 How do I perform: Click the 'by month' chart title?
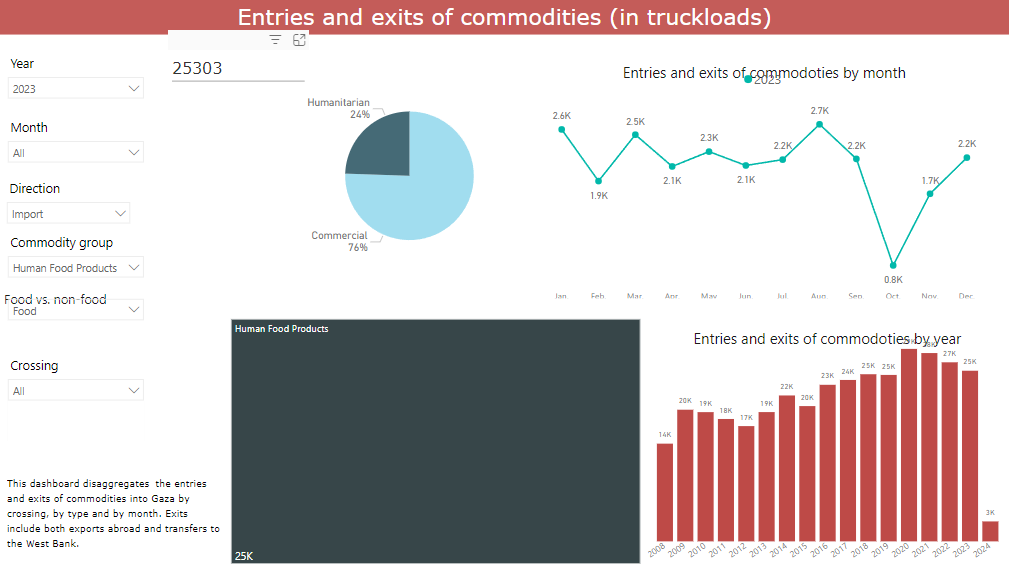(764, 73)
